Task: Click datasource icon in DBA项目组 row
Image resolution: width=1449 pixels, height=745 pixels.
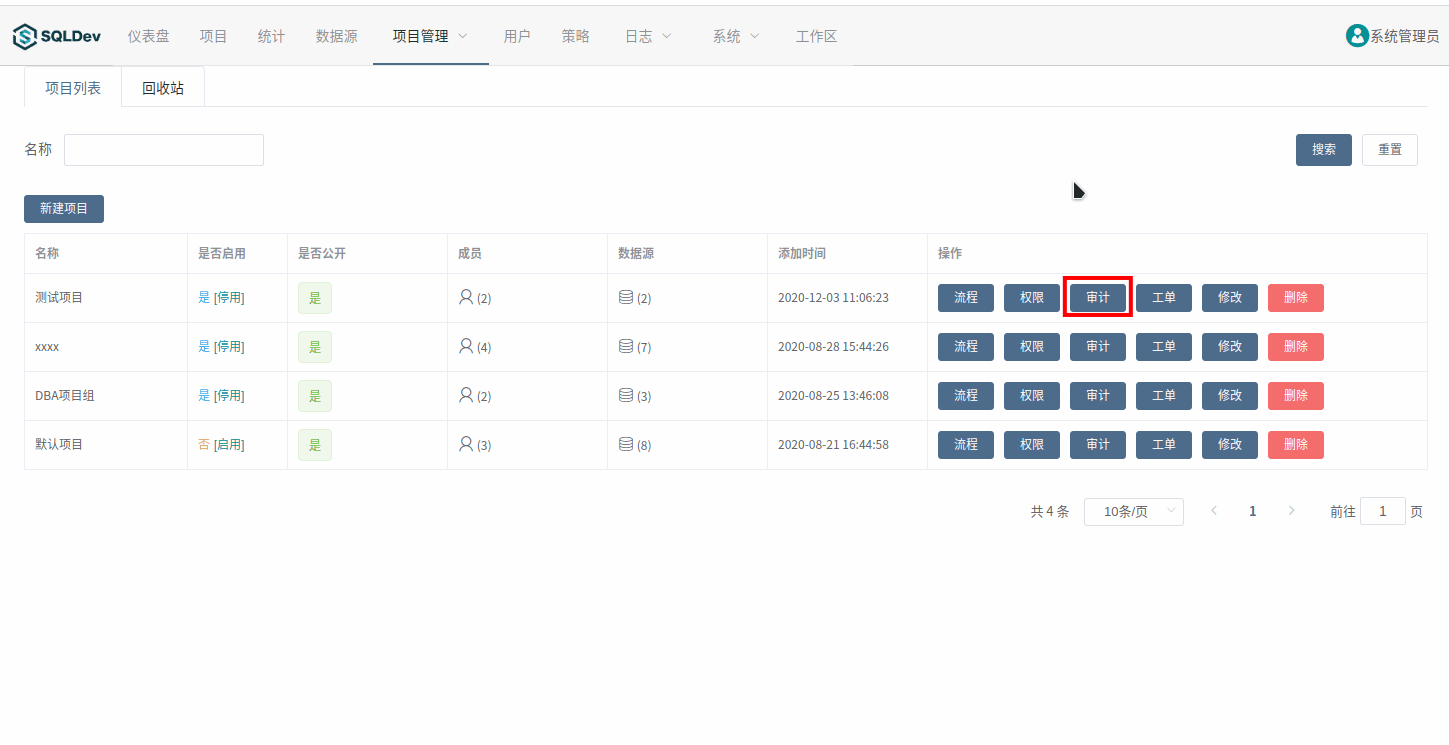Action: pos(626,395)
